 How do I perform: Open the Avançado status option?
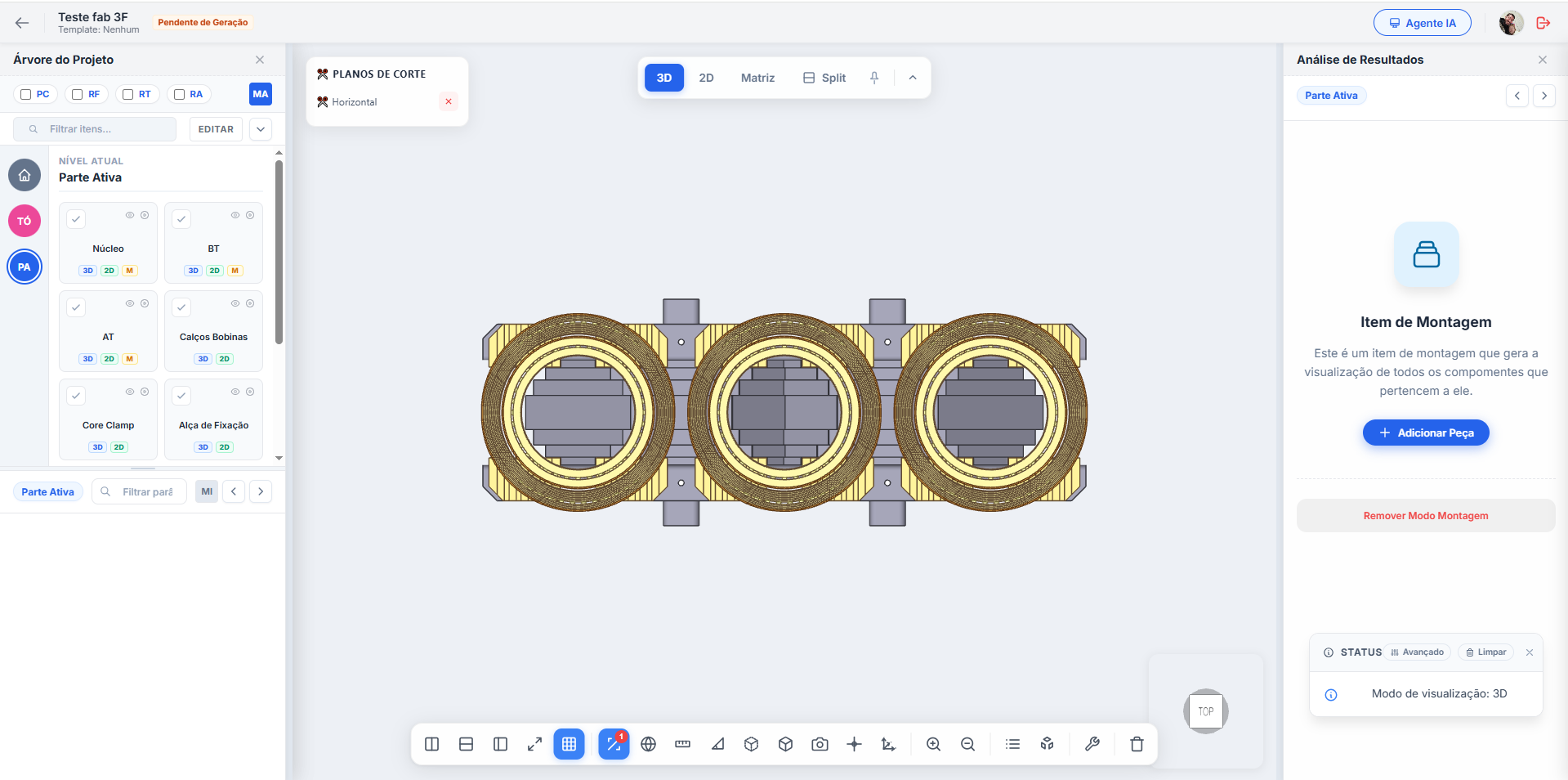[x=1418, y=652]
